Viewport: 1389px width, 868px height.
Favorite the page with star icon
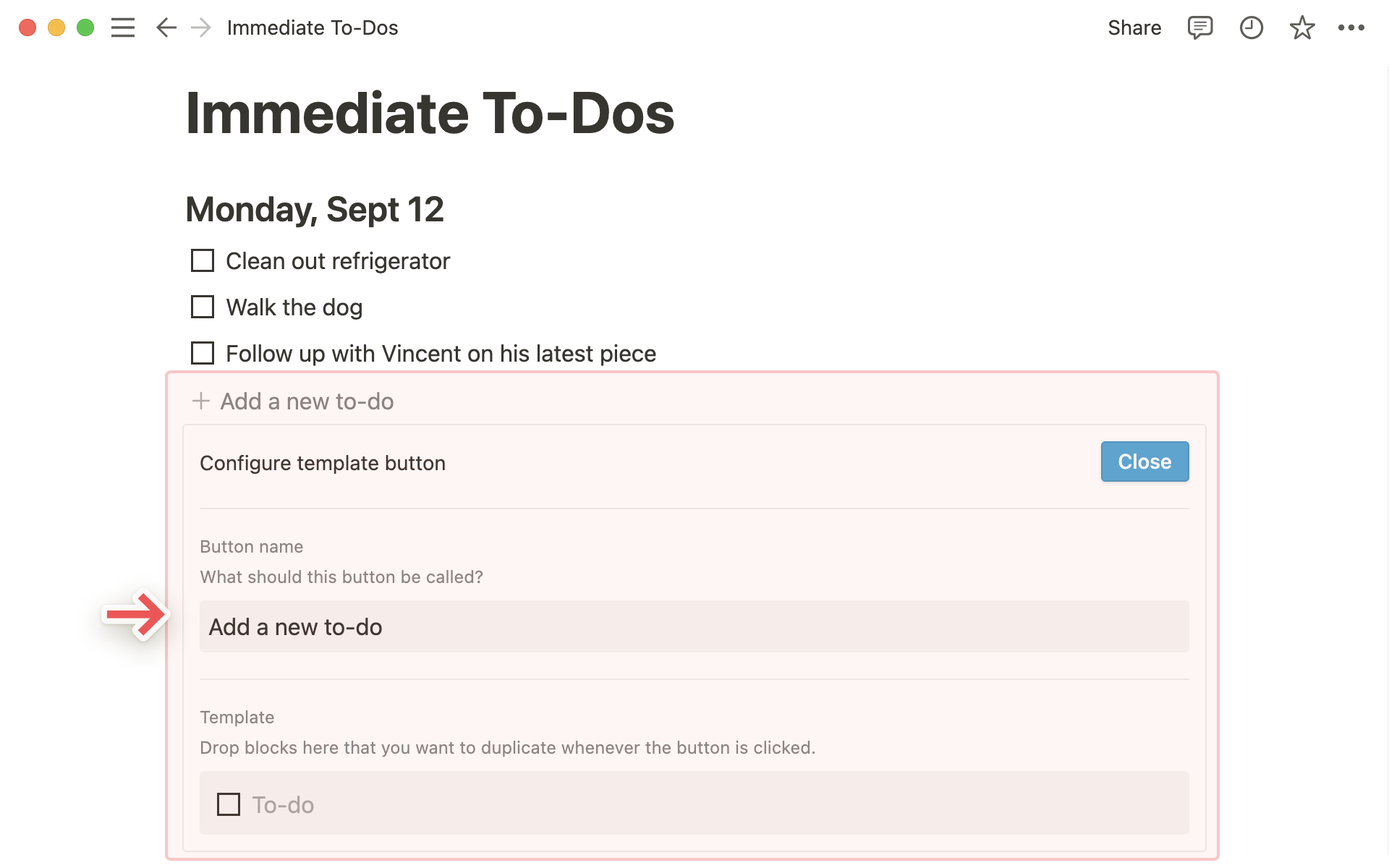(x=1301, y=28)
